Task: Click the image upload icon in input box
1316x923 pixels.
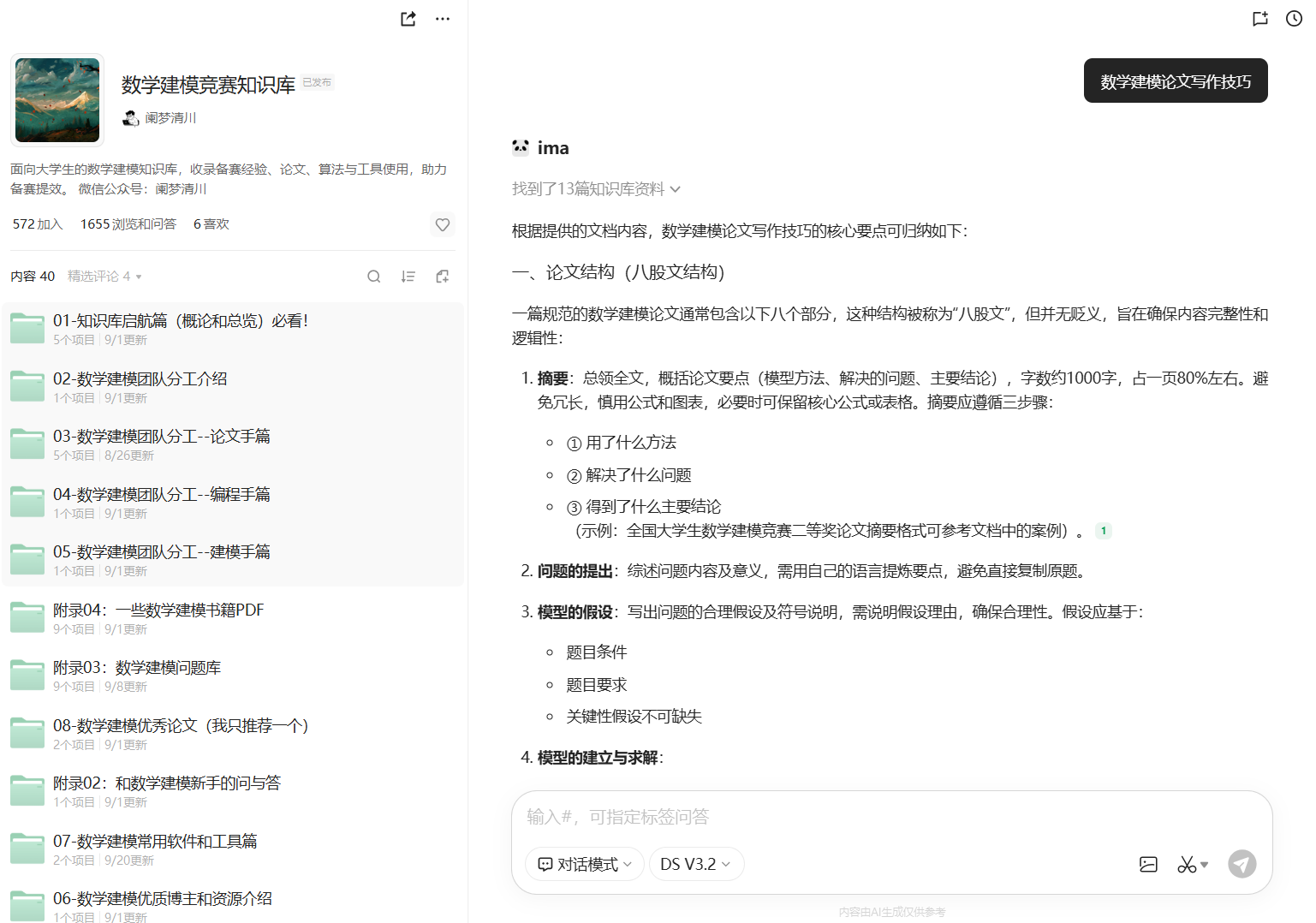Action: 1148,865
